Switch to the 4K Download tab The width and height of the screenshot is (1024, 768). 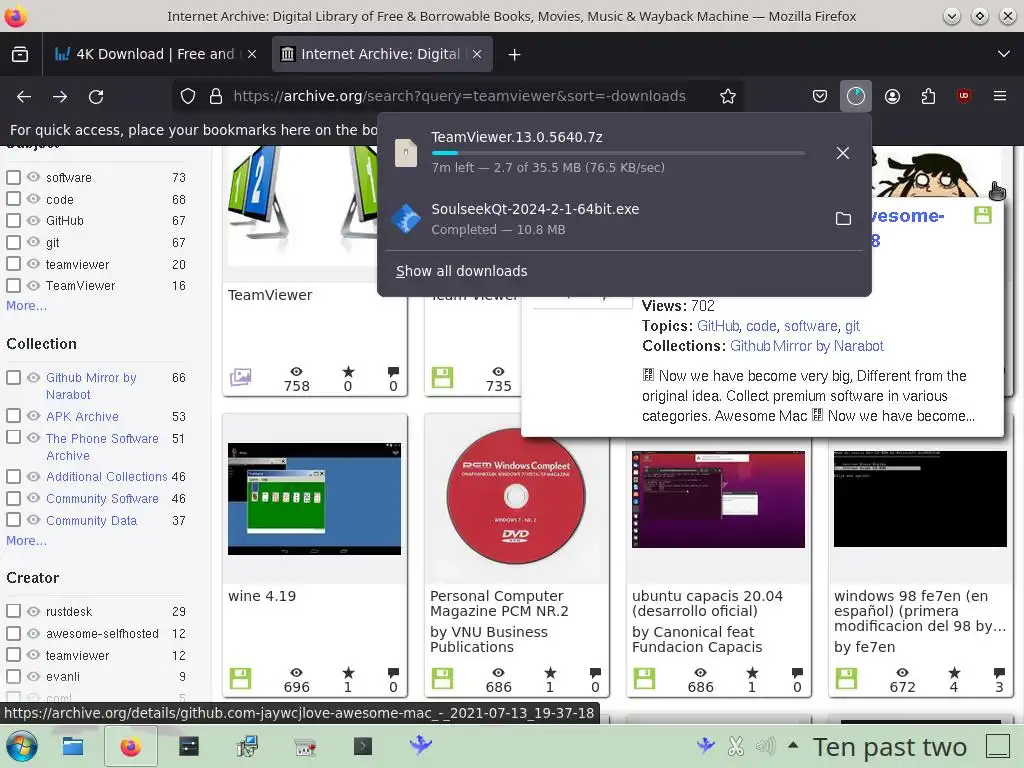(155, 54)
